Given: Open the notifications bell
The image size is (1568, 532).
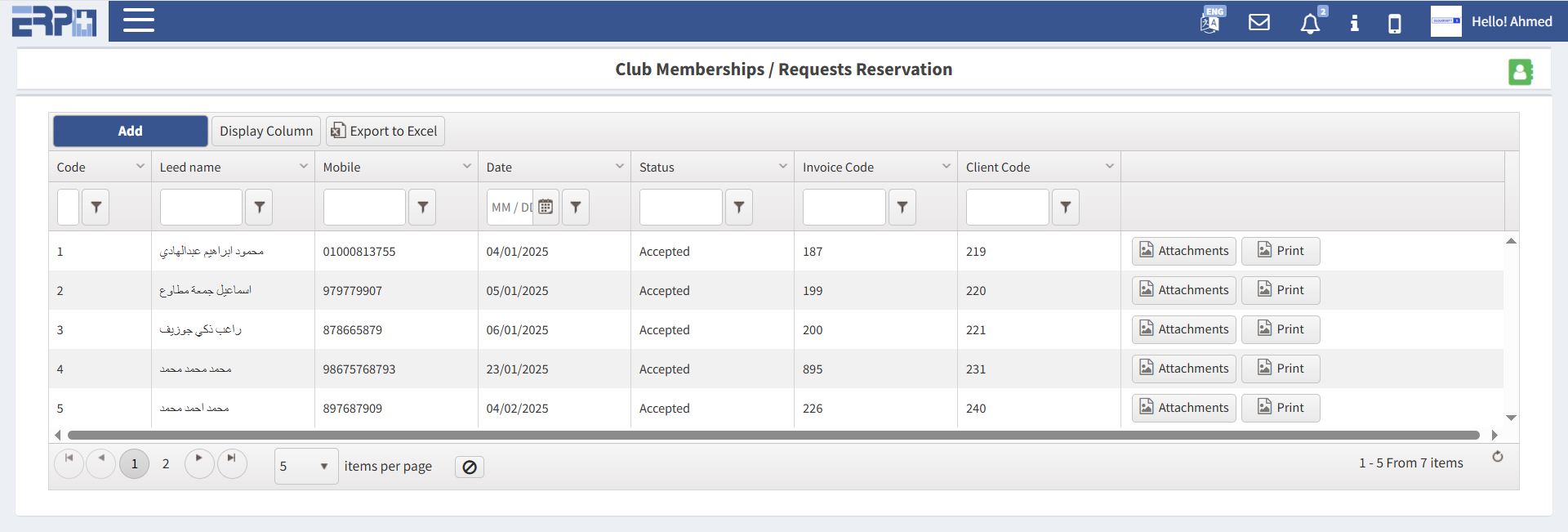Looking at the screenshot, I should click(1310, 23).
